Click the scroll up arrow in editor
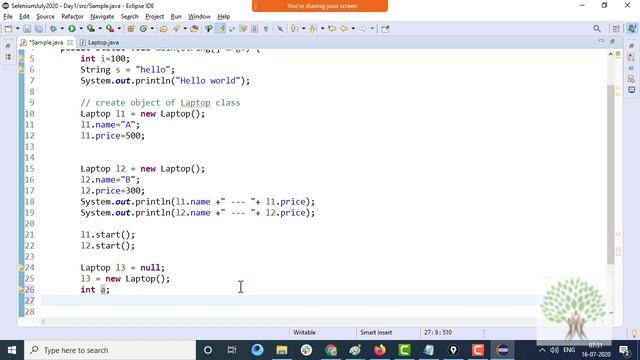 click(611, 54)
